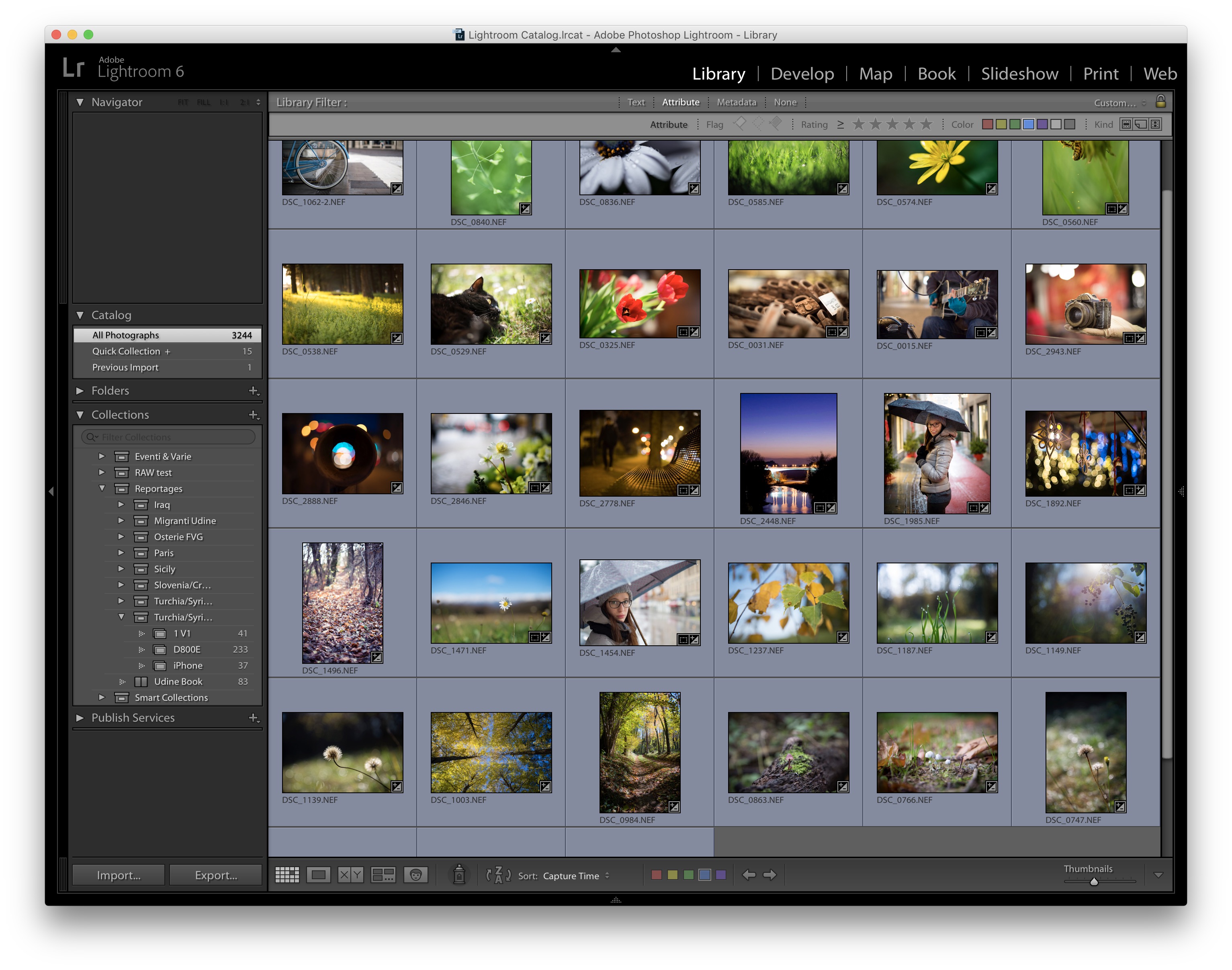Open the Slideshow module
Screen dimensions: 1232x970
1019,73
